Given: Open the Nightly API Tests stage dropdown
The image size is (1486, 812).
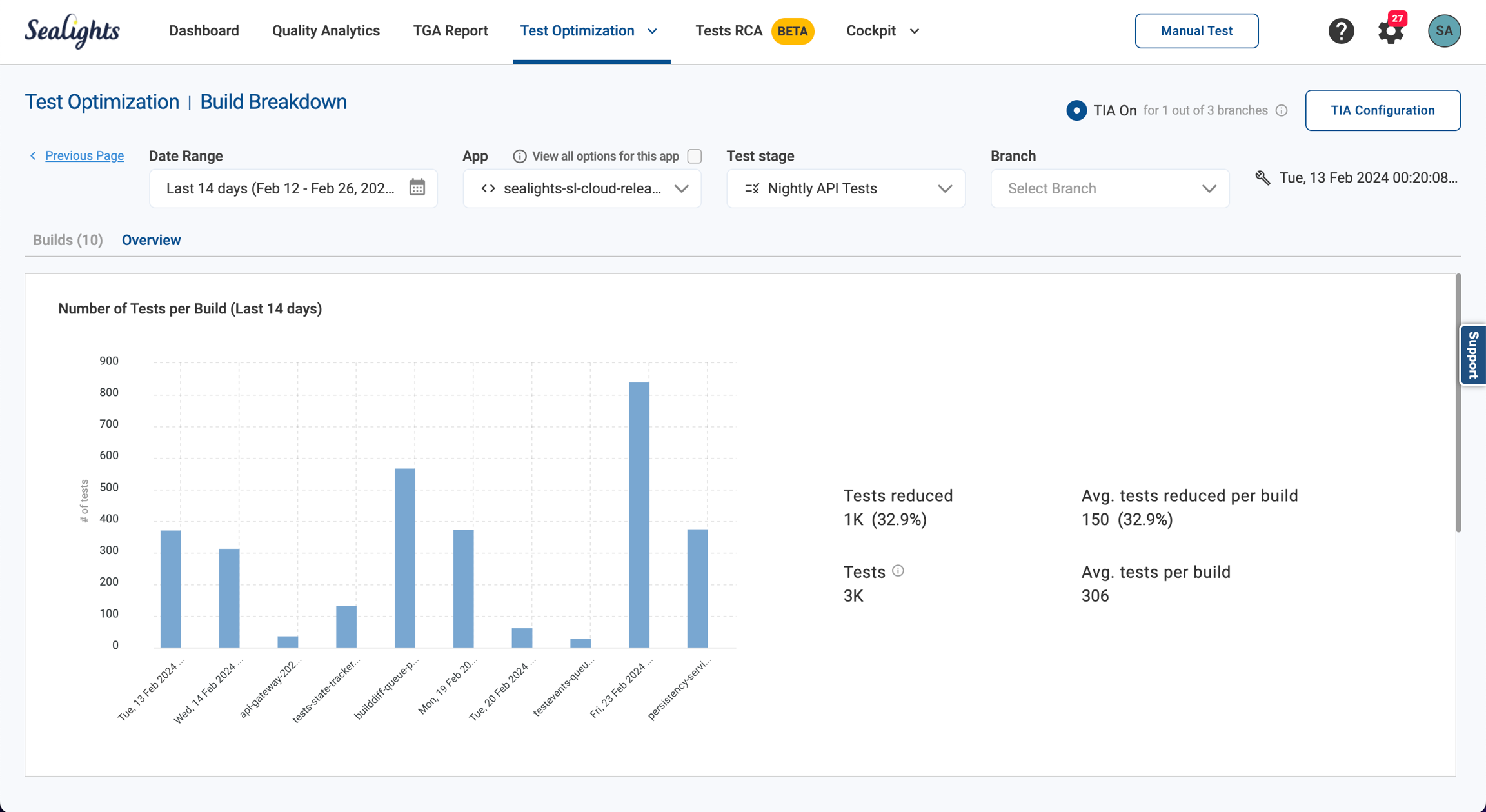Looking at the screenshot, I should click(x=846, y=188).
